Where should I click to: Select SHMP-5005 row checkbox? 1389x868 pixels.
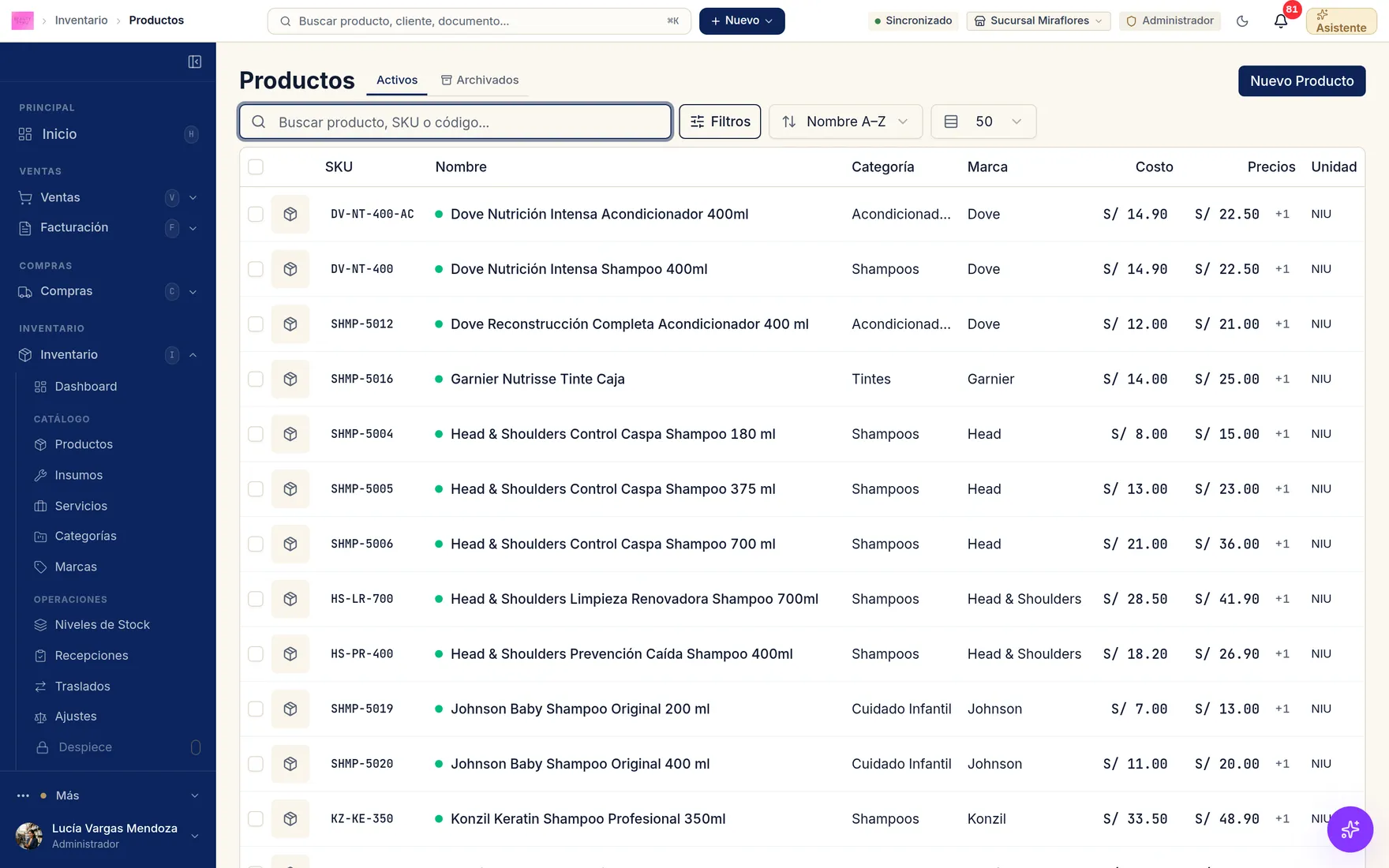pos(256,489)
